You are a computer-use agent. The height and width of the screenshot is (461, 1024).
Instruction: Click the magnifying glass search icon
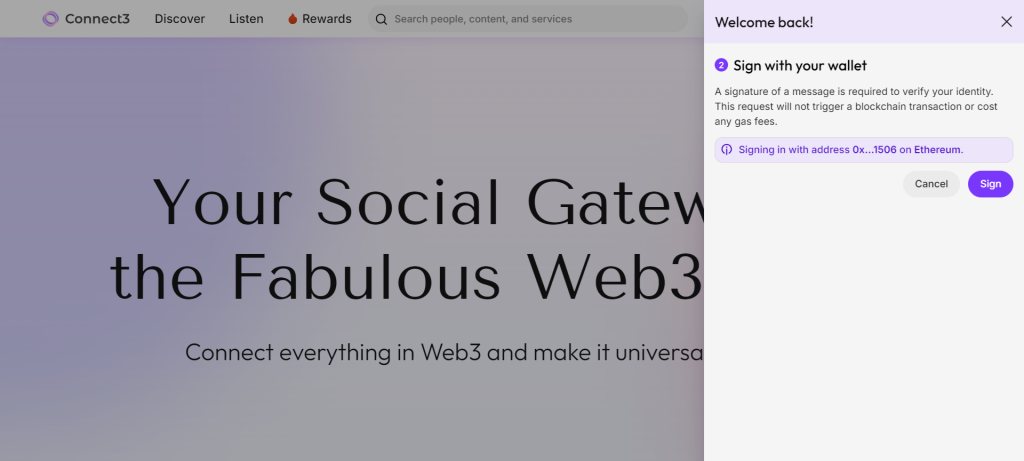tap(381, 19)
